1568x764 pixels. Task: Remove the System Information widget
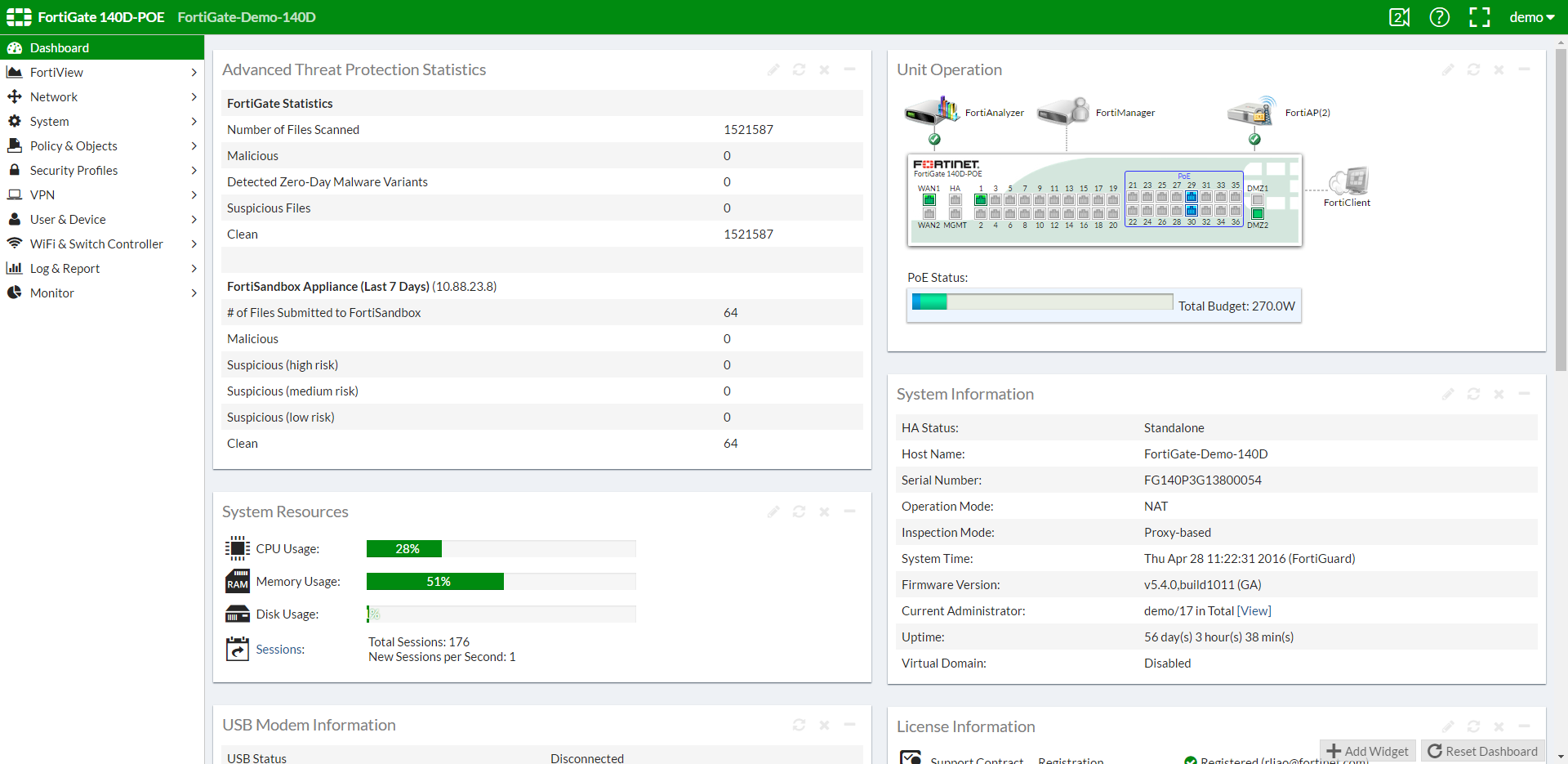tap(1499, 394)
